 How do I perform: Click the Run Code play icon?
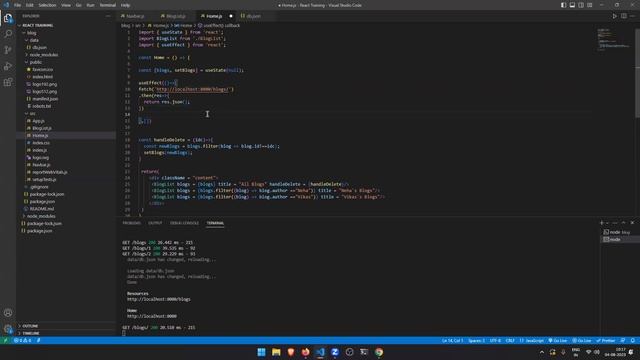614,16
